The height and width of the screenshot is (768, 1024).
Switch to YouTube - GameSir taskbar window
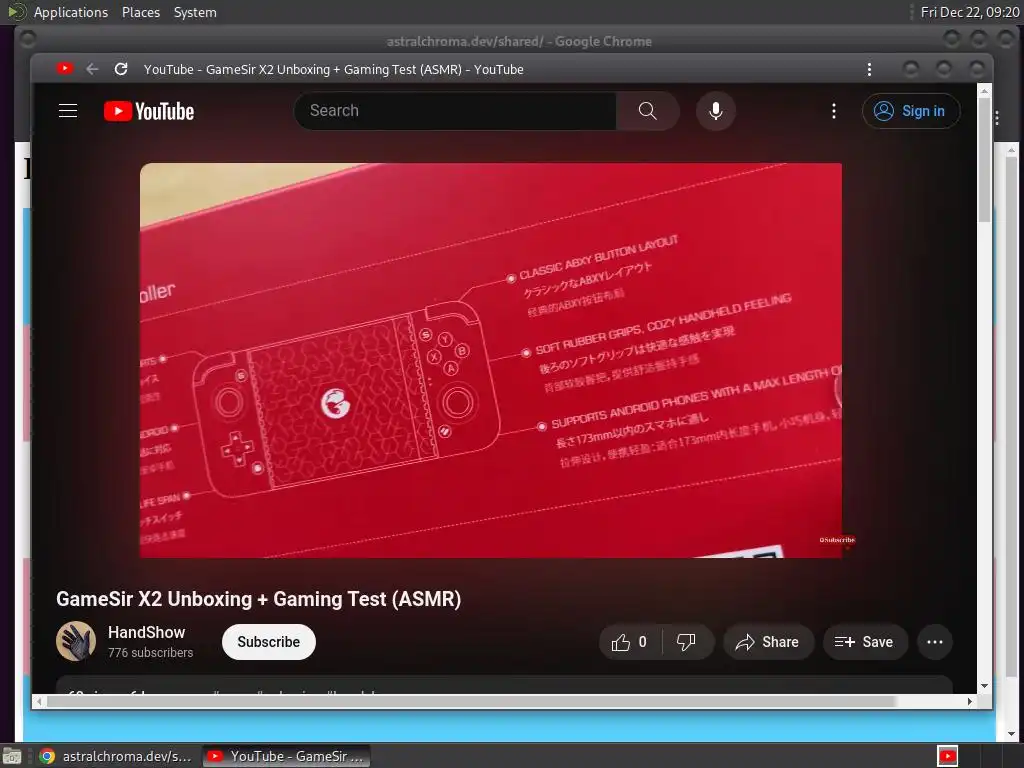286,756
